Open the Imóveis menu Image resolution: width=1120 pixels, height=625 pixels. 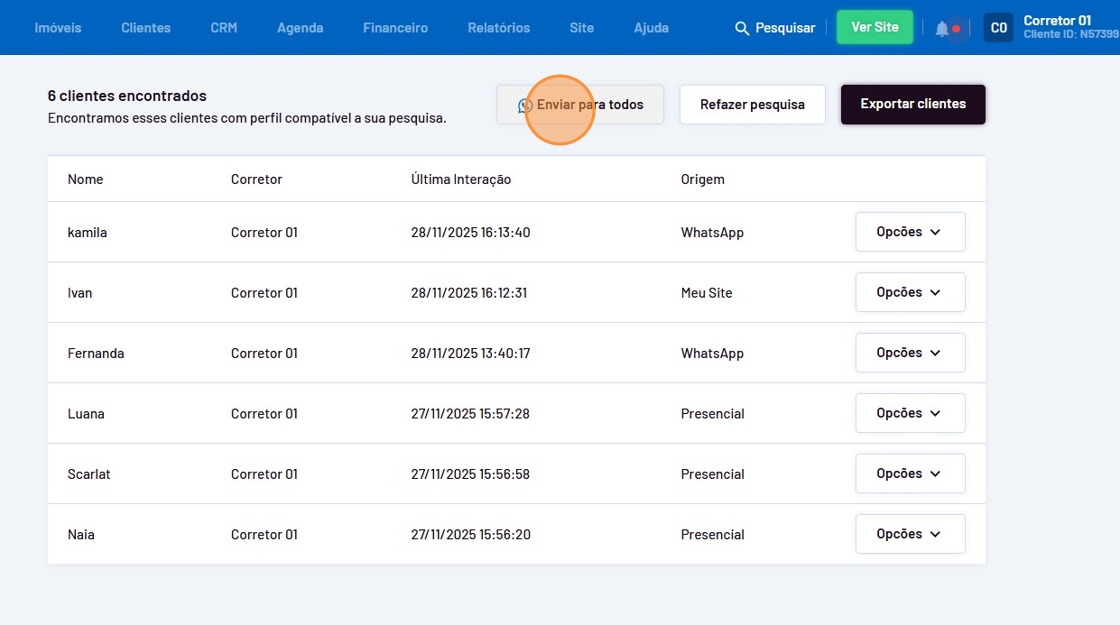click(x=58, y=28)
